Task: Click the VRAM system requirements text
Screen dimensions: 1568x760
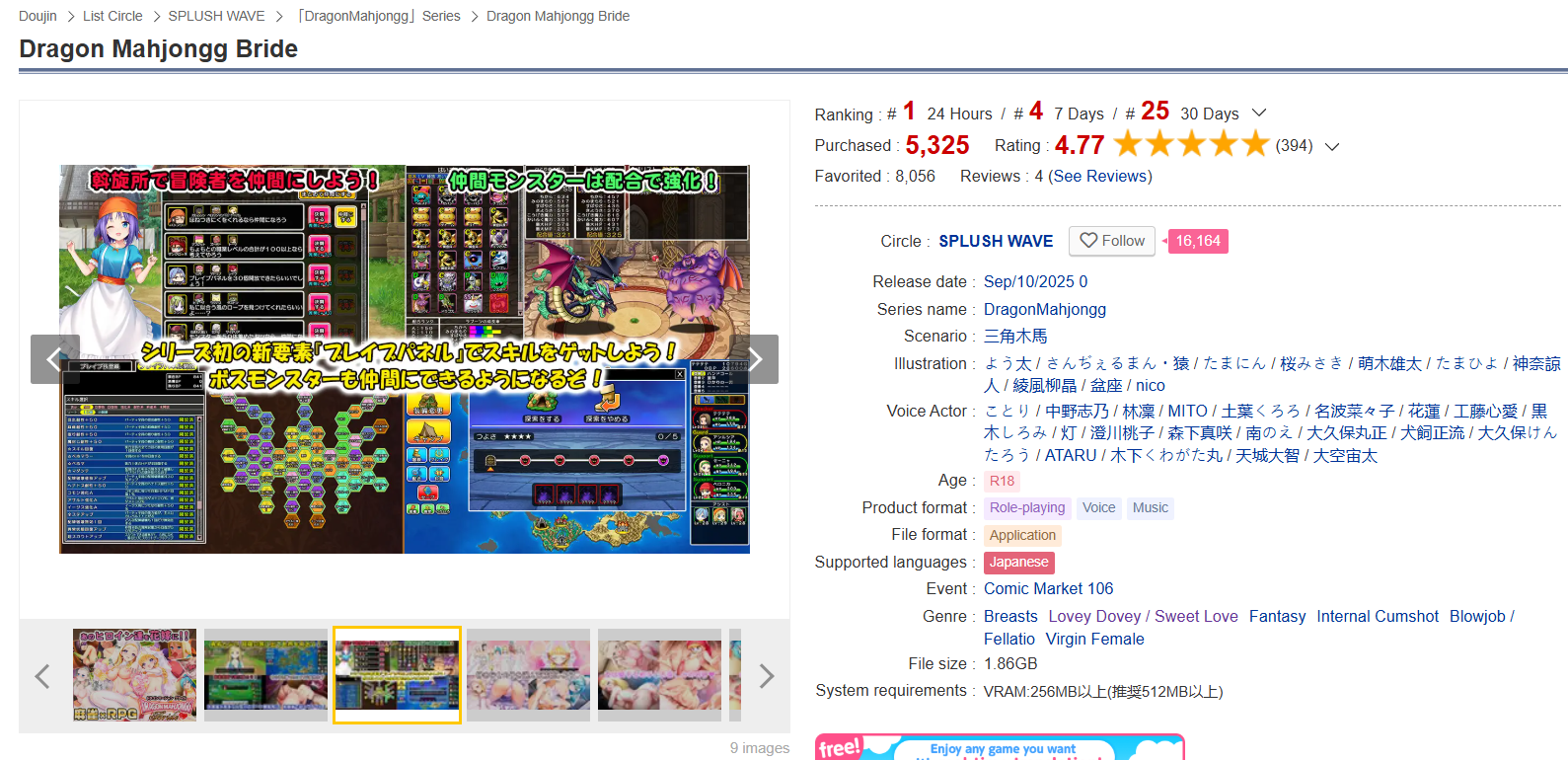Action: tap(1103, 691)
